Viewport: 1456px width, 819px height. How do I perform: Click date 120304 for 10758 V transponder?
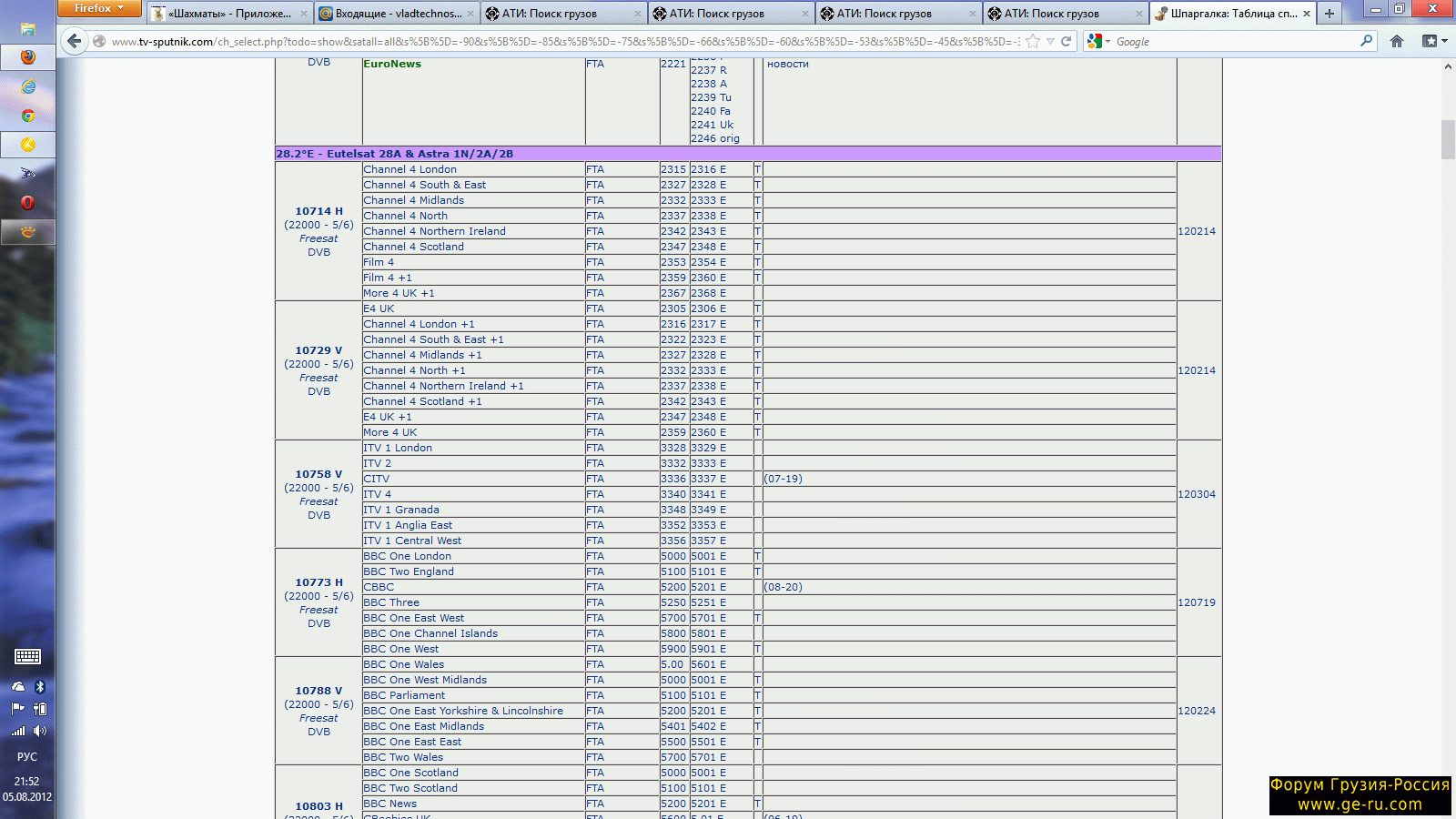1197,494
